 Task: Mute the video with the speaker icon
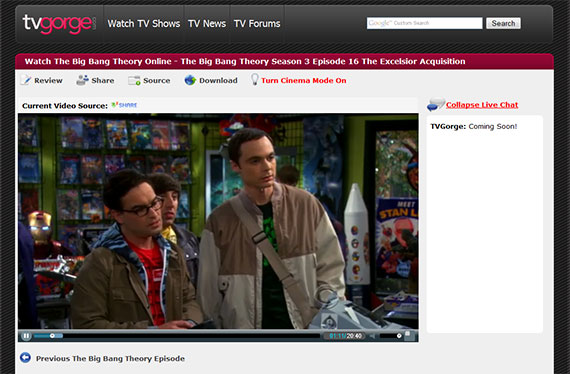[x=373, y=336]
